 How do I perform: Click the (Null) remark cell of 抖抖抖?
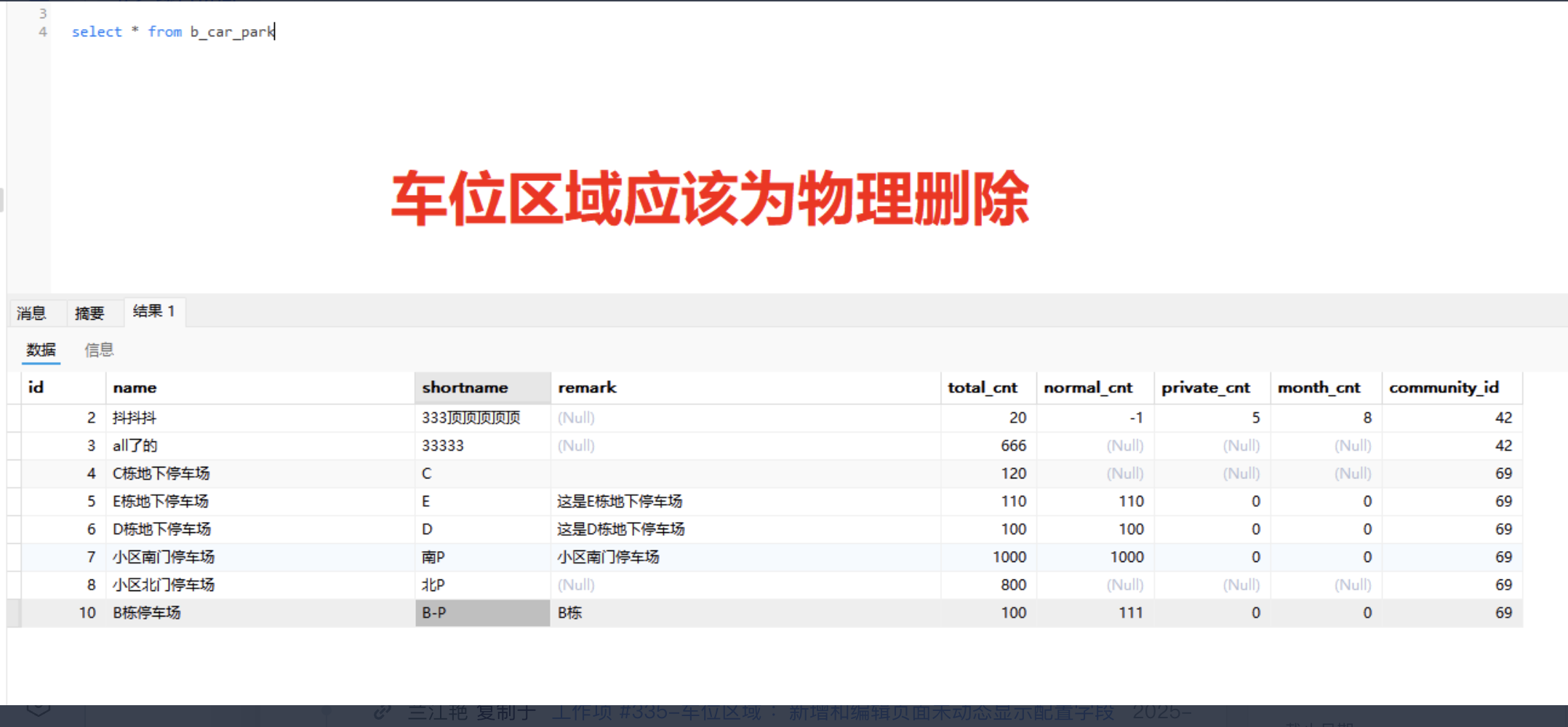pos(575,417)
